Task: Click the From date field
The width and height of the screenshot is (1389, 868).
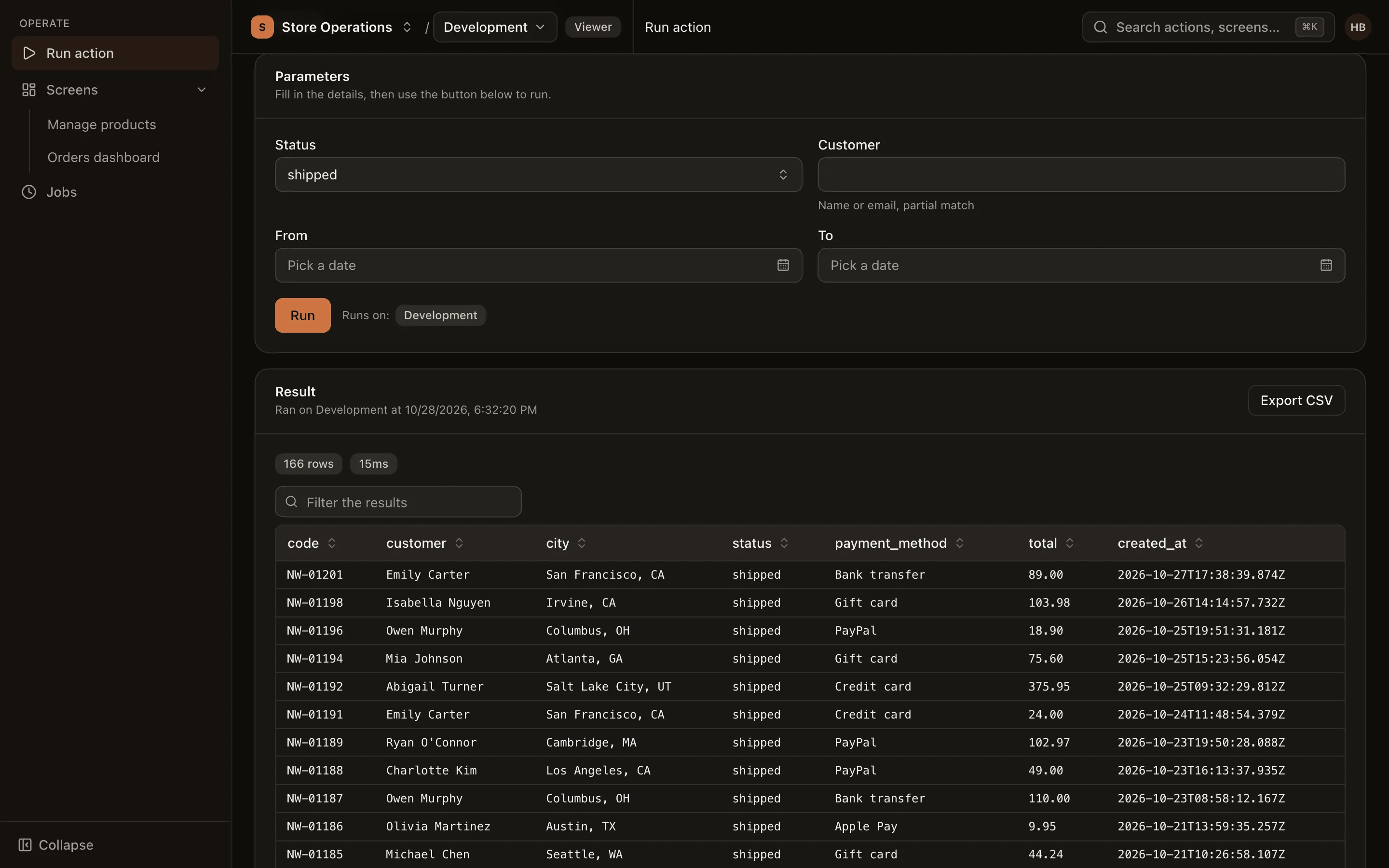Action: tap(538, 265)
